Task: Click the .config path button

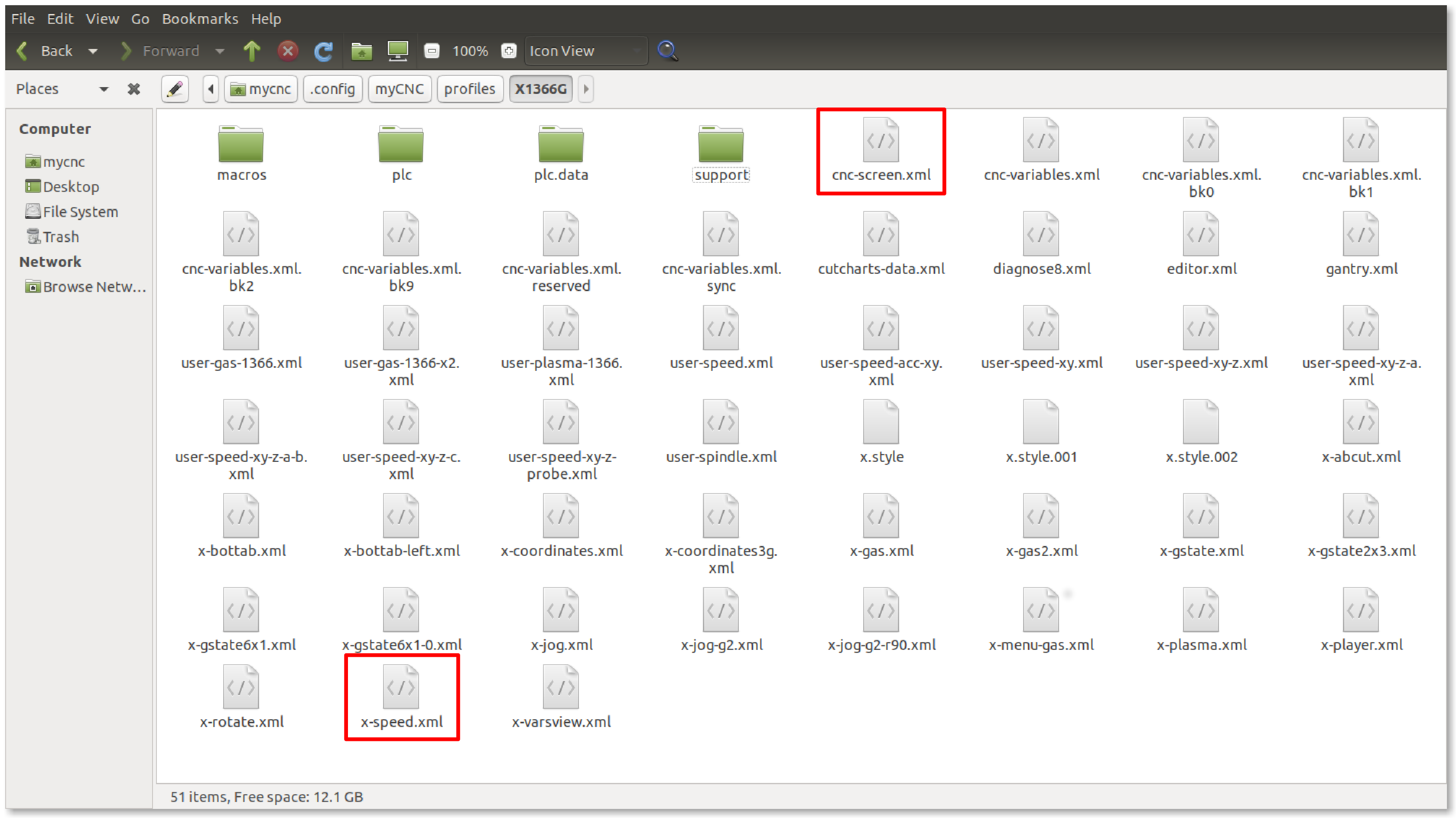Action: (x=332, y=89)
